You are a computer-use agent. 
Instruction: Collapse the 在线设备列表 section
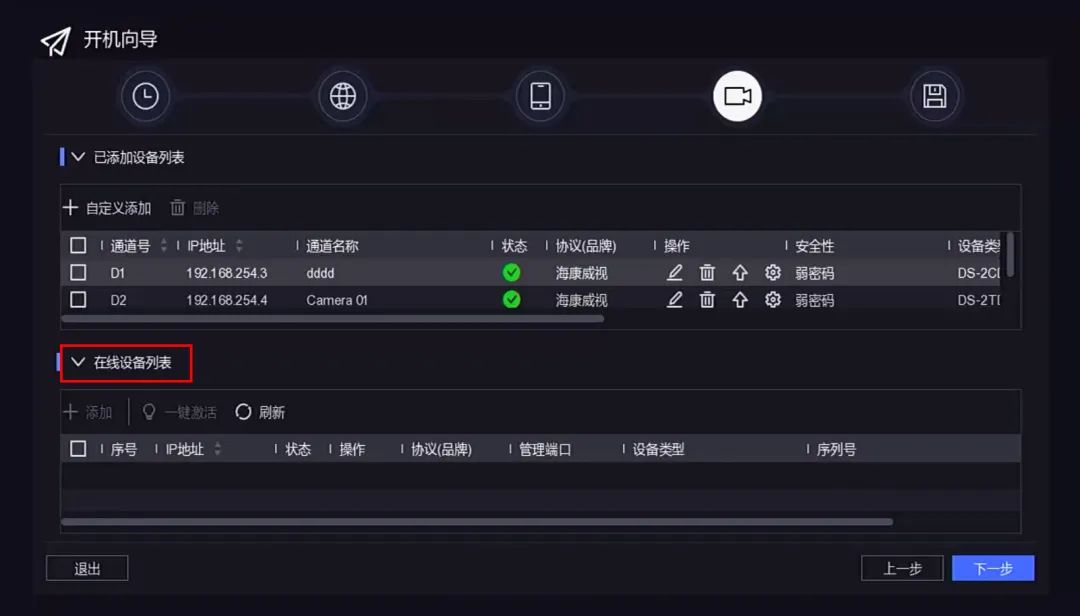coord(78,362)
